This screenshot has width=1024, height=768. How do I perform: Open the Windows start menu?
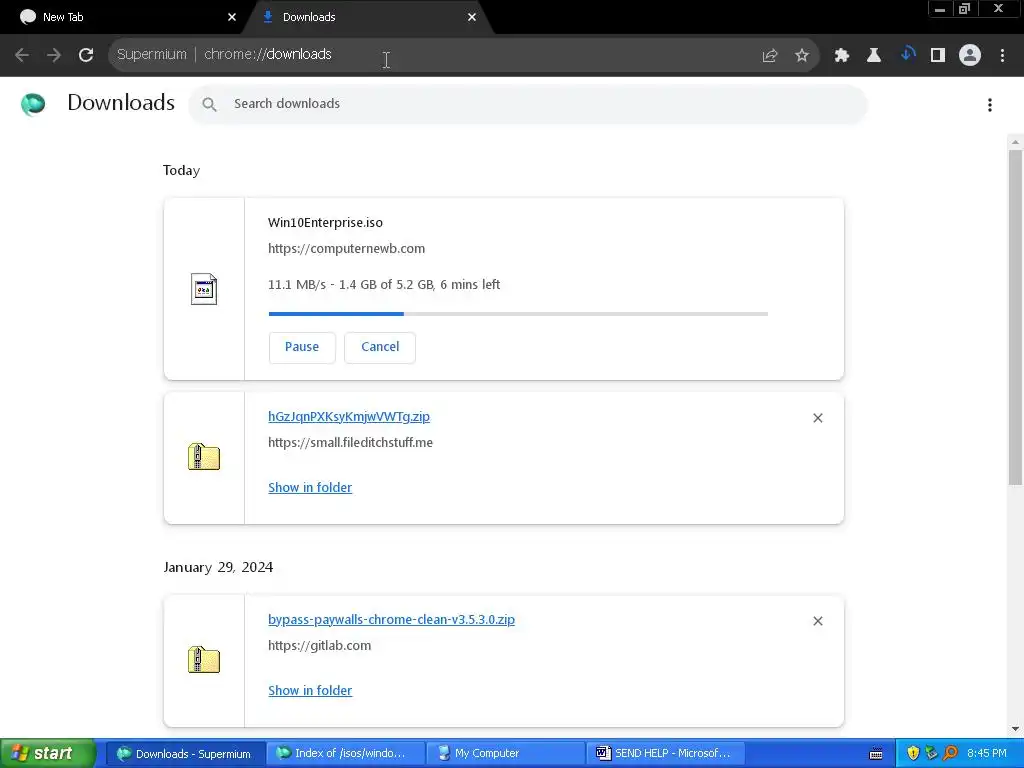tap(48, 753)
